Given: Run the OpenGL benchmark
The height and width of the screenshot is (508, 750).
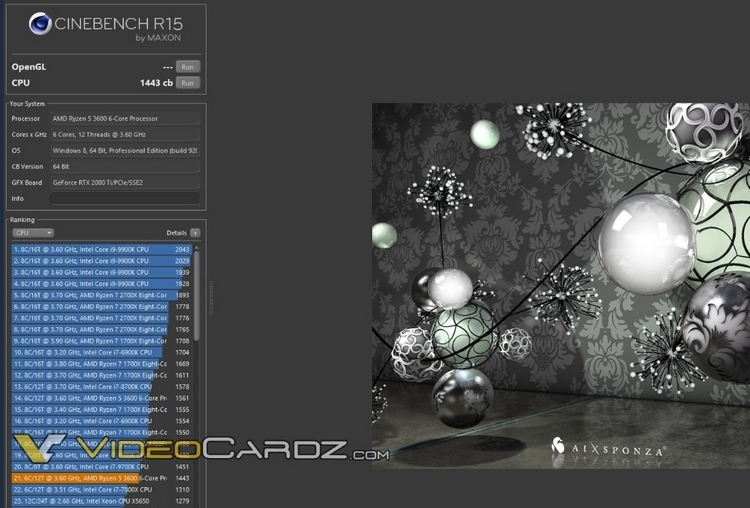Looking at the screenshot, I should [188, 67].
